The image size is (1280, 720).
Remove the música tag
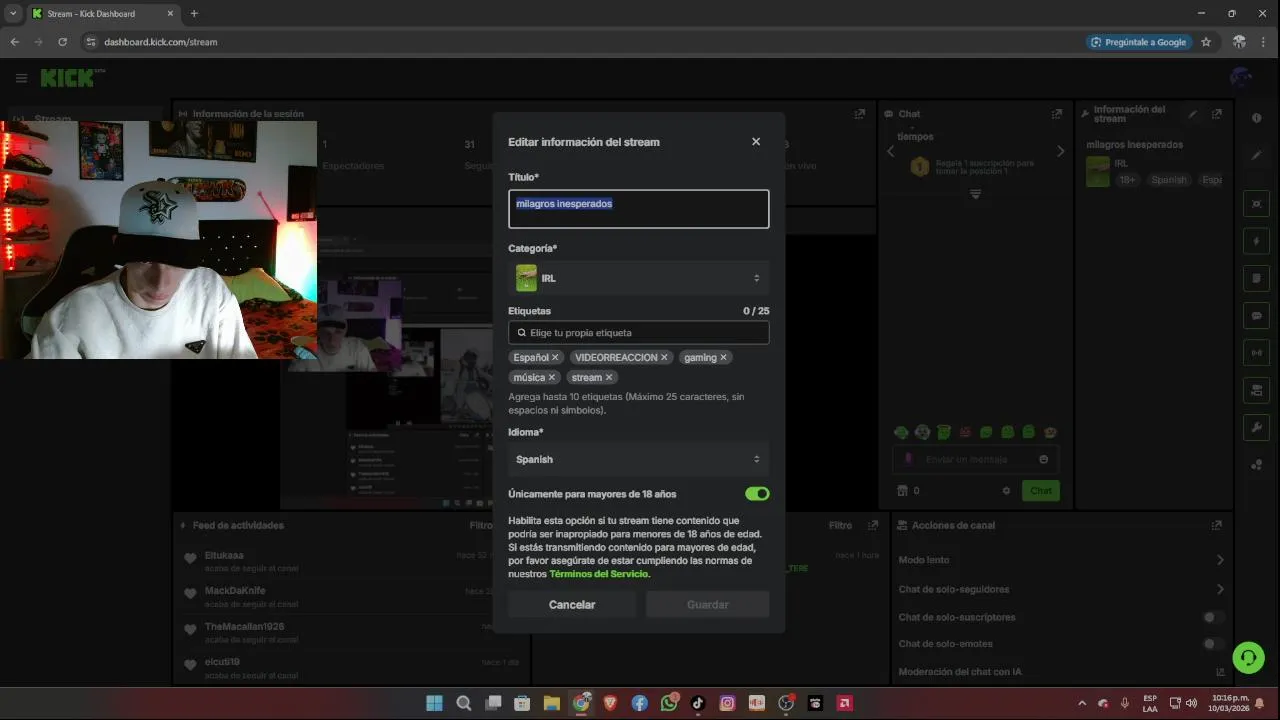551,377
